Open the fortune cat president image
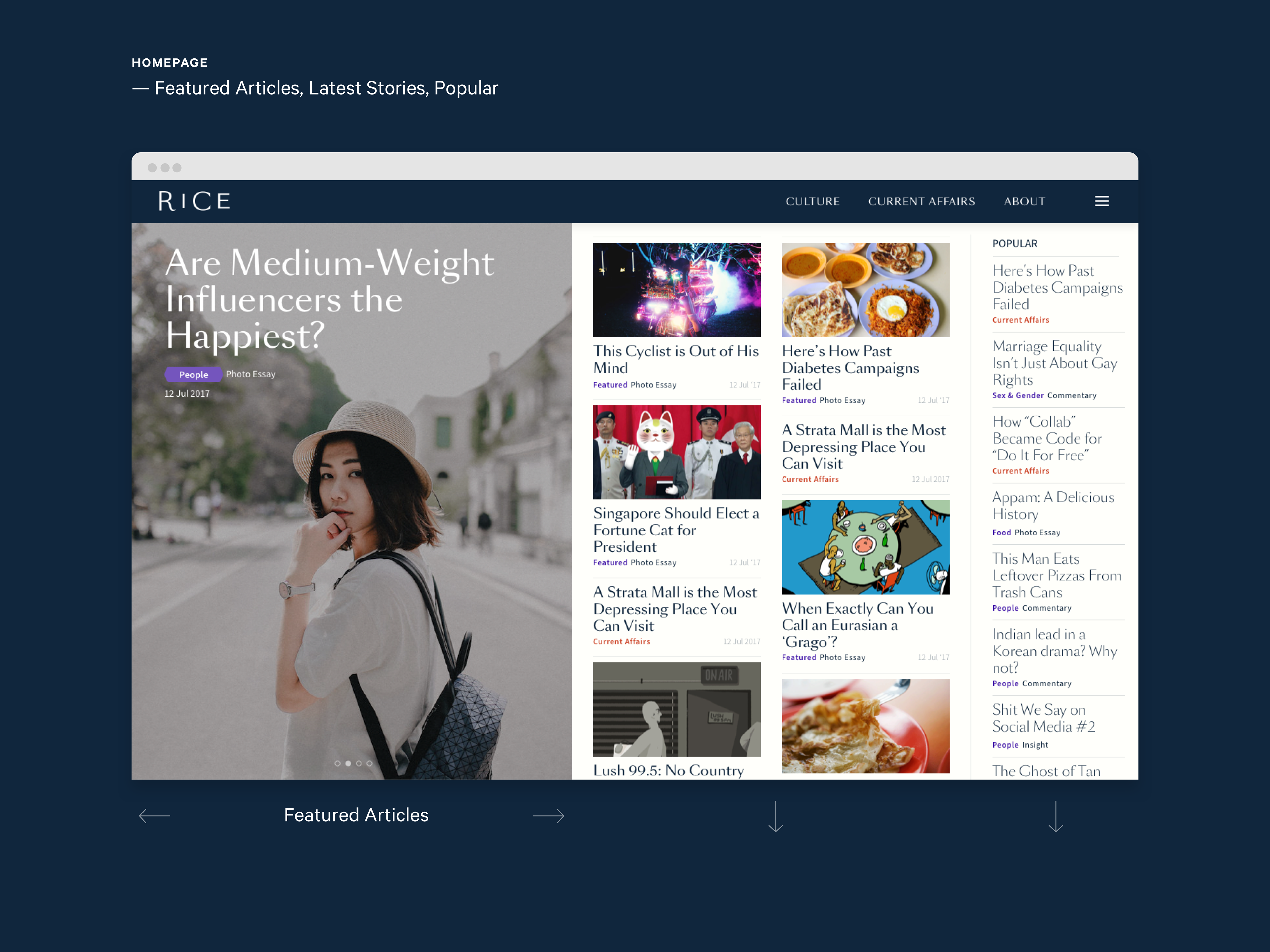This screenshot has height=952, width=1270. click(x=676, y=452)
